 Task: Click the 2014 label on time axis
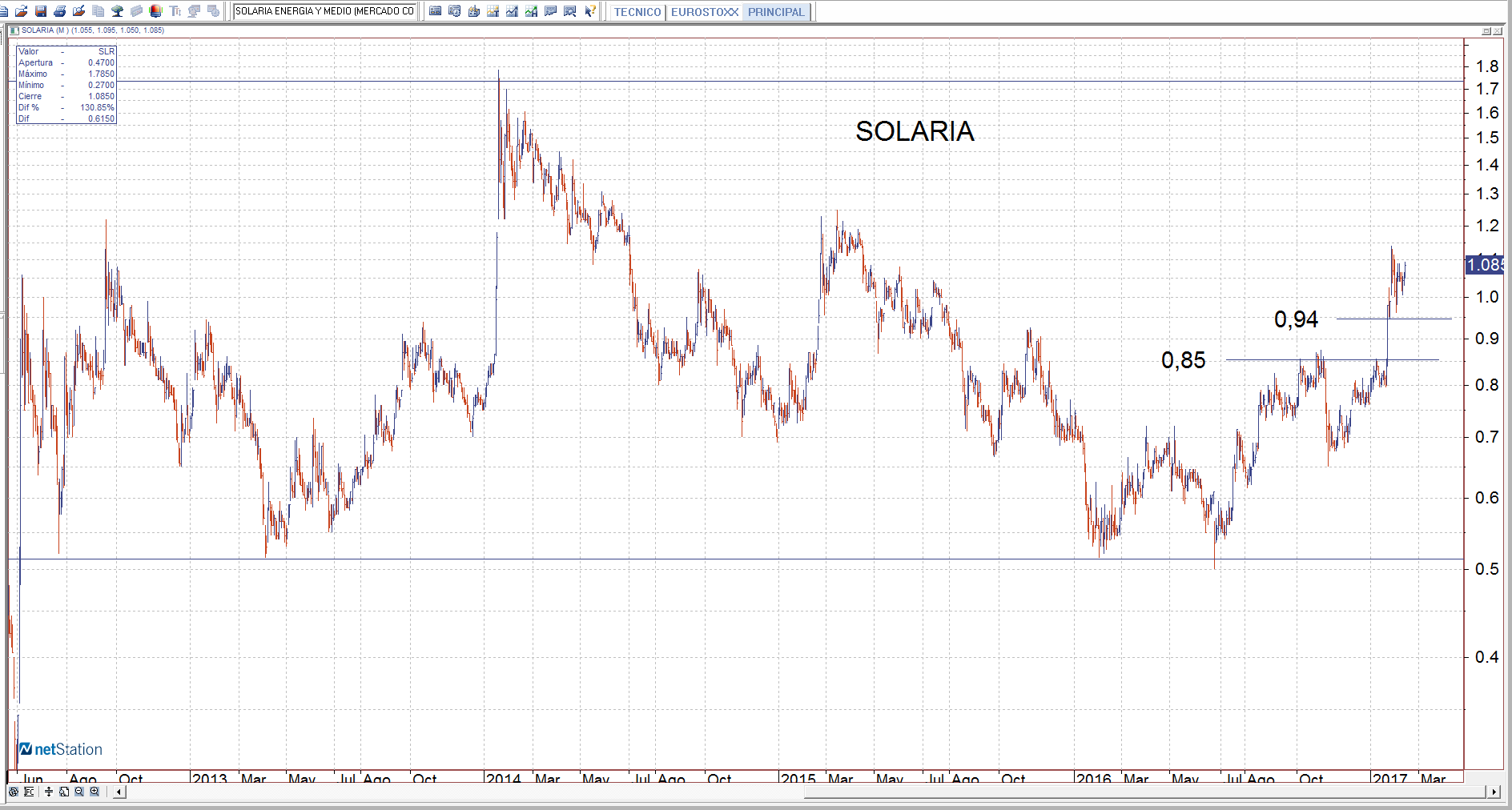pos(504,778)
